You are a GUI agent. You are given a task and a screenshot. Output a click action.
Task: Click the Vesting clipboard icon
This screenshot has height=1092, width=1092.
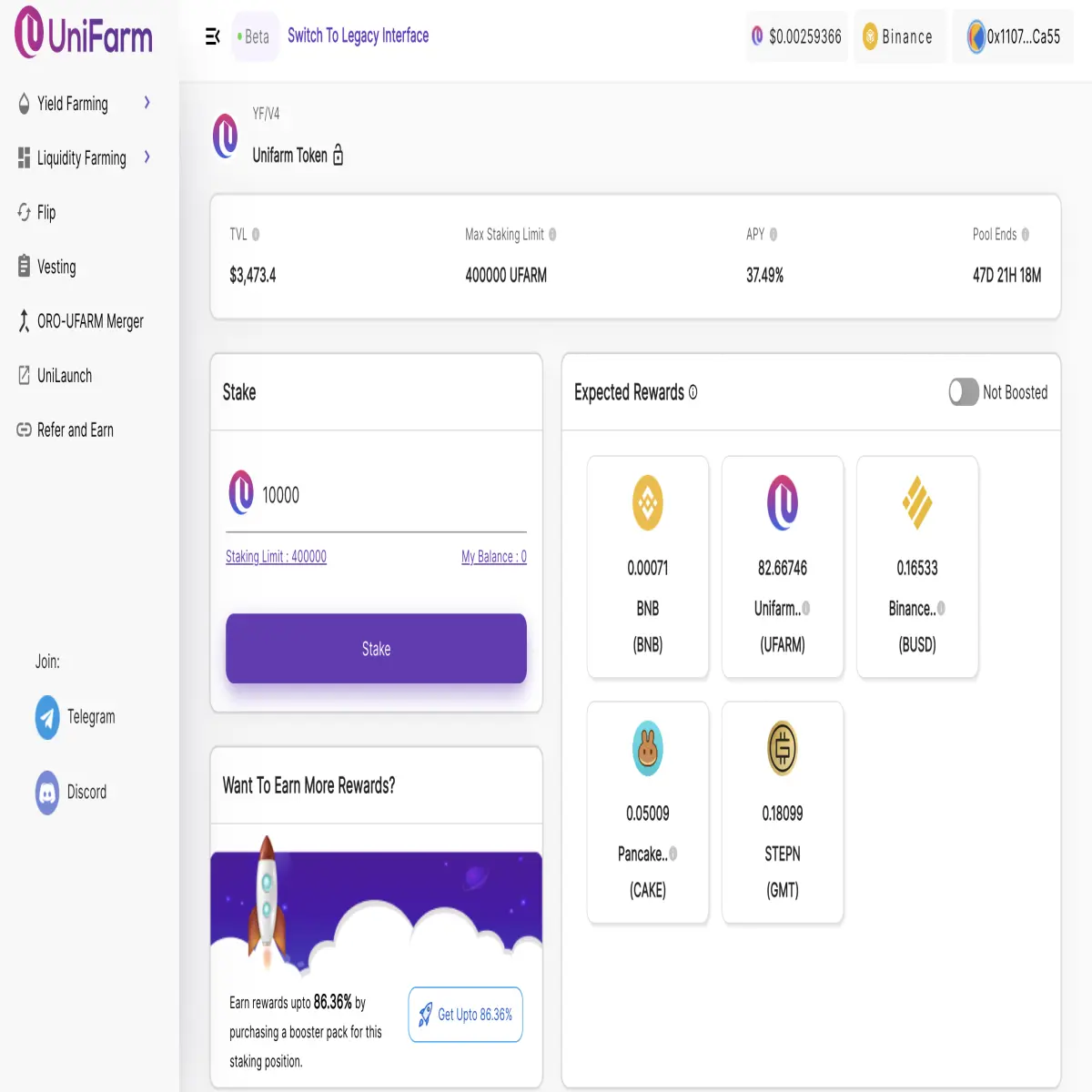coord(24,267)
